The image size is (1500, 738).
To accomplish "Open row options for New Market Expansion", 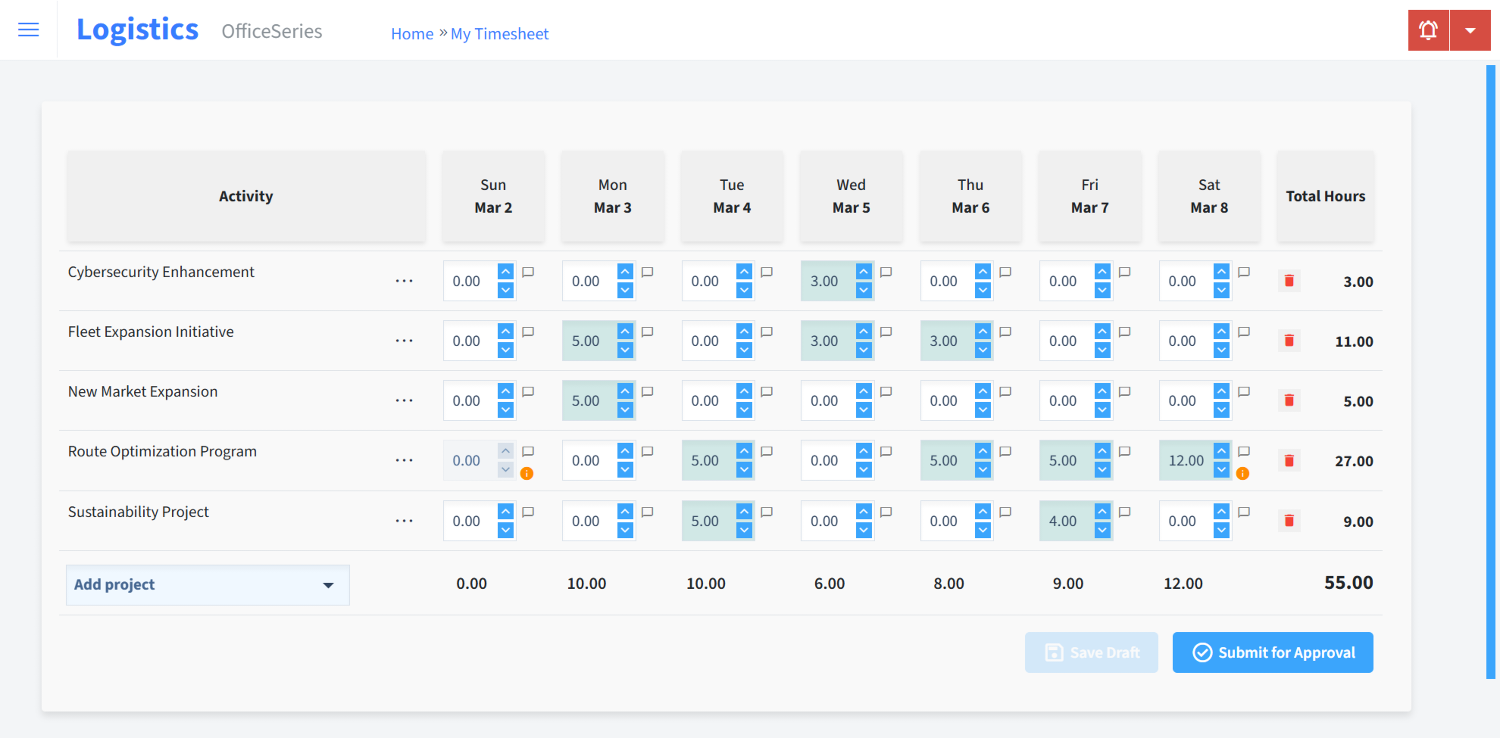I will (404, 400).
